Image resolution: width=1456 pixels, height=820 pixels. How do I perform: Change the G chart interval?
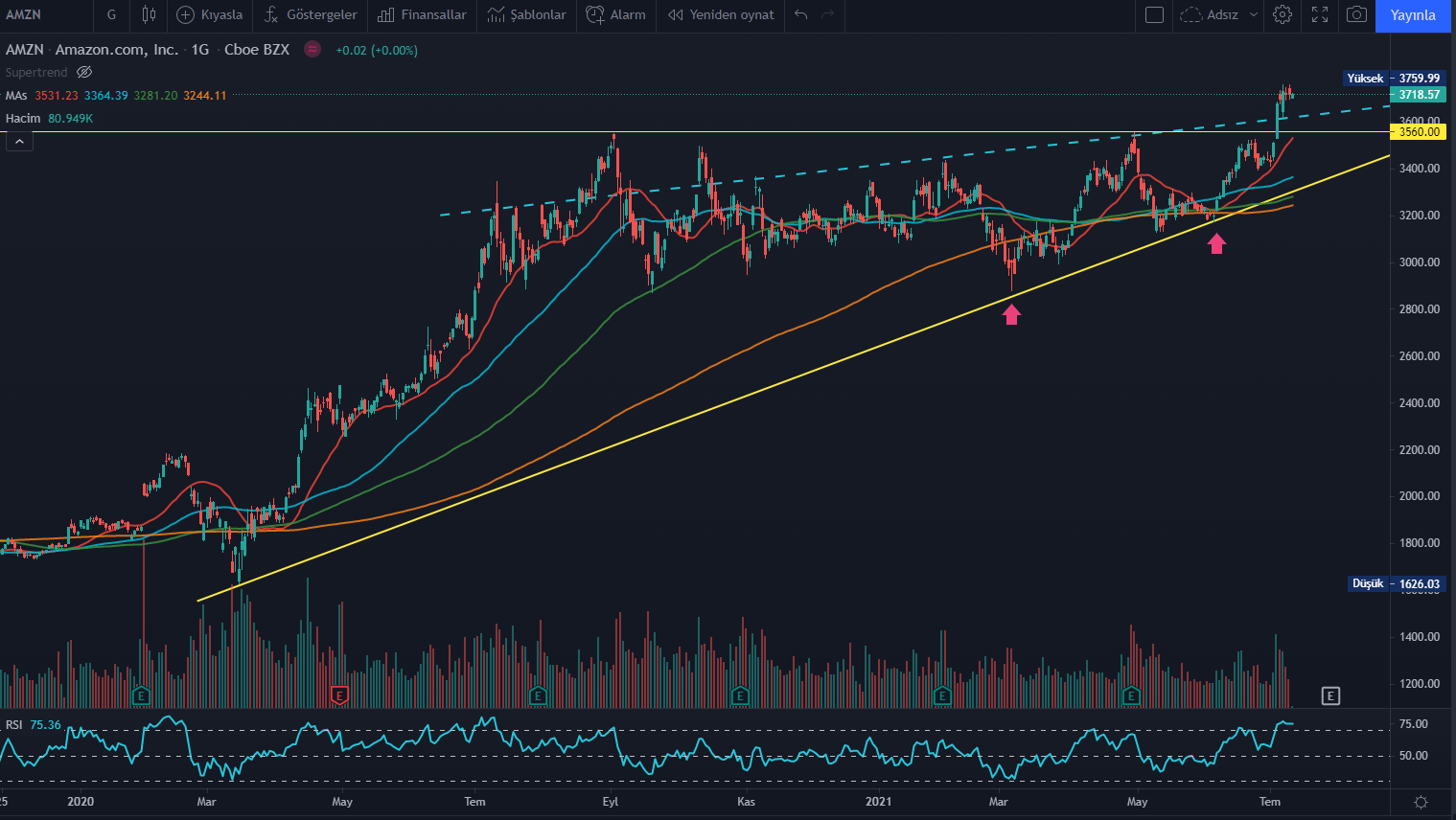pos(111,14)
